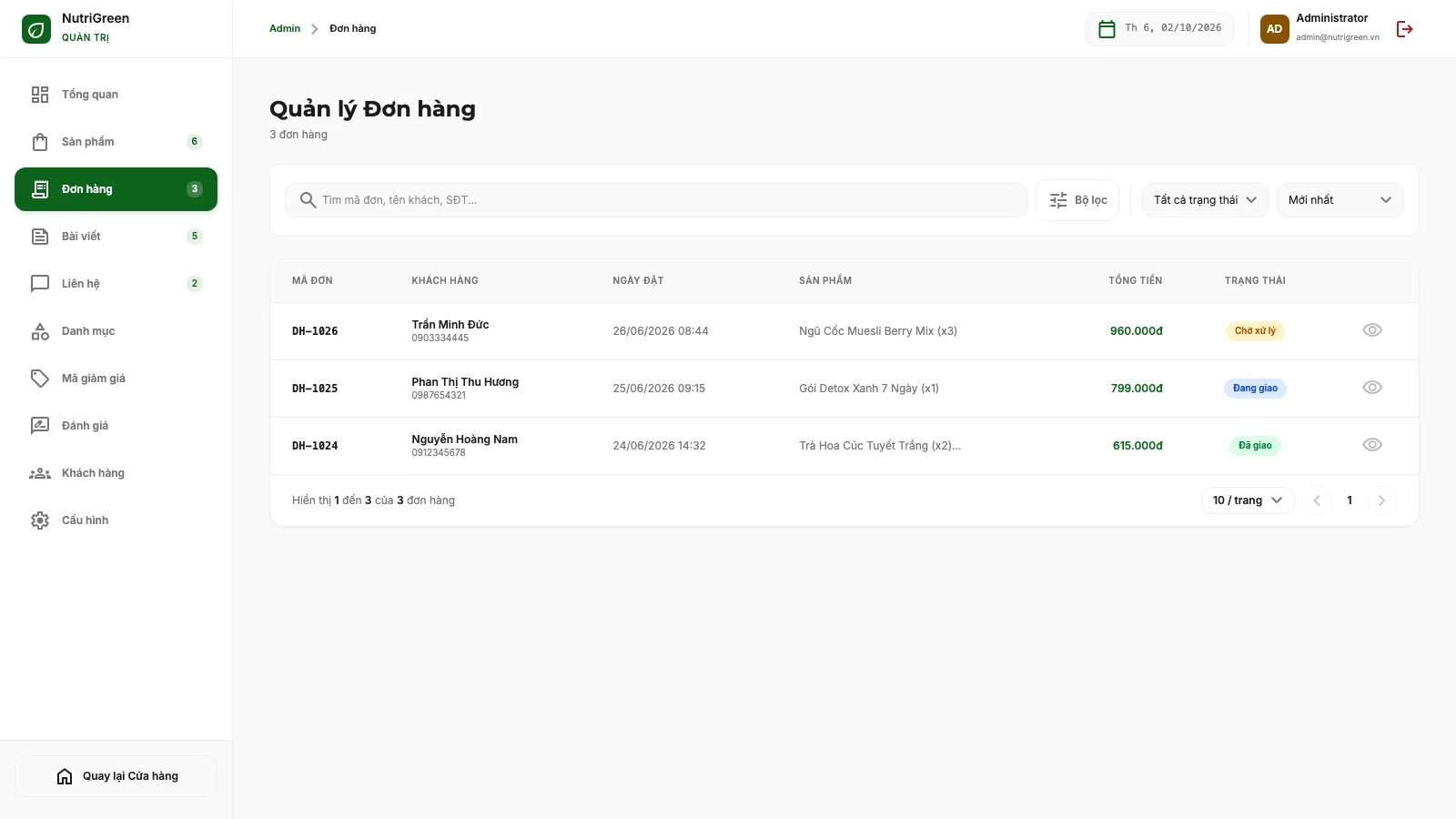The height and width of the screenshot is (819, 1456).
Task: Click the Đánh giá review icon
Action: tap(40, 426)
